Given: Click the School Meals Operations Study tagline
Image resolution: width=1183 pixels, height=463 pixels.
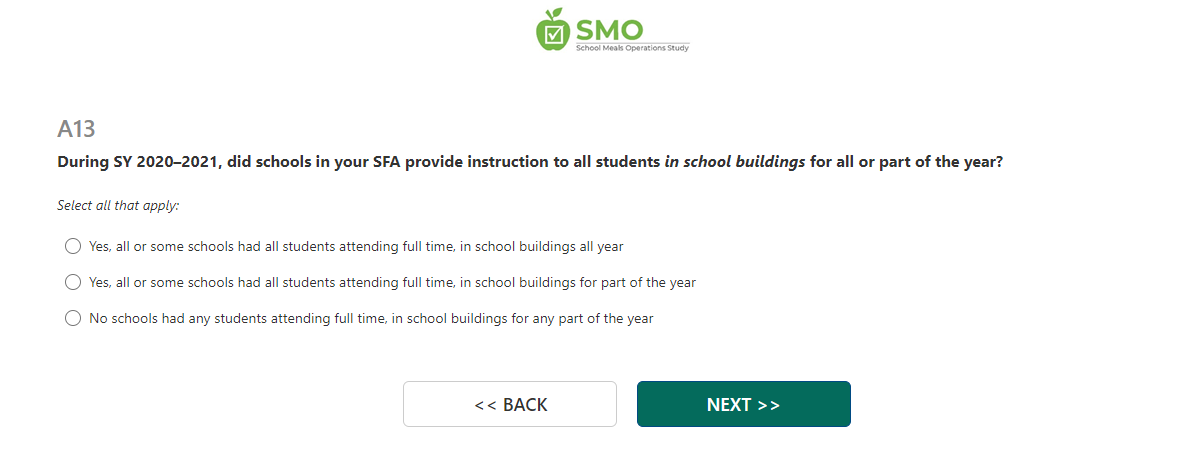Looking at the screenshot, I should [631, 47].
